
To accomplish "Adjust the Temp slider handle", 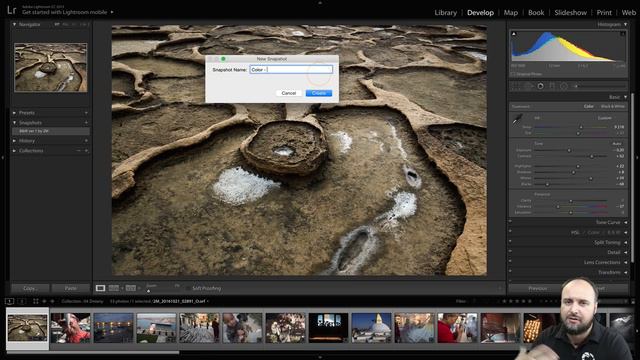I will tap(581, 127).
